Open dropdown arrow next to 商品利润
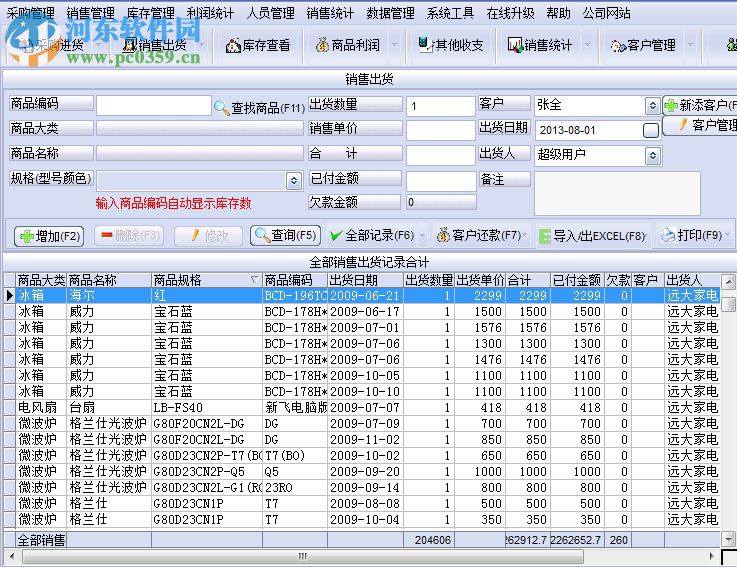The height and width of the screenshot is (567, 737). pos(395,45)
